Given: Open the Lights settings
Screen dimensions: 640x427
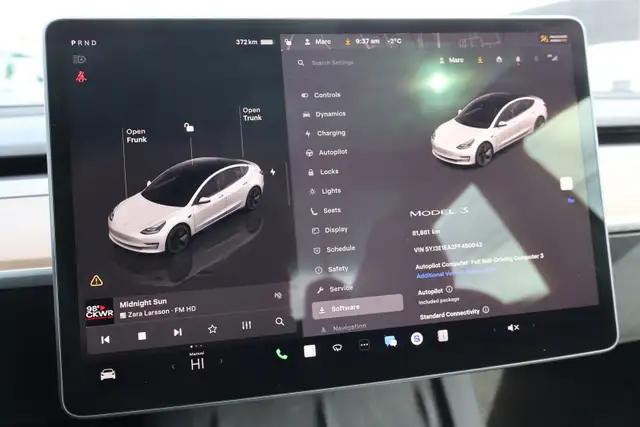Looking at the screenshot, I should (x=325, y=191).
